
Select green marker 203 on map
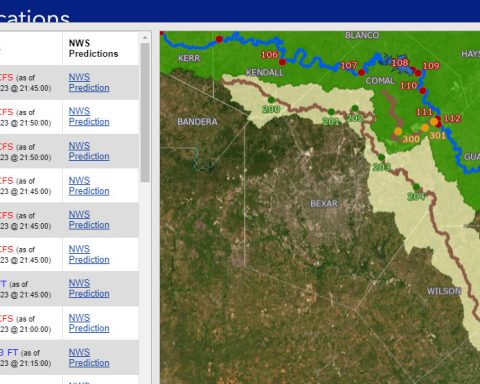382,157
